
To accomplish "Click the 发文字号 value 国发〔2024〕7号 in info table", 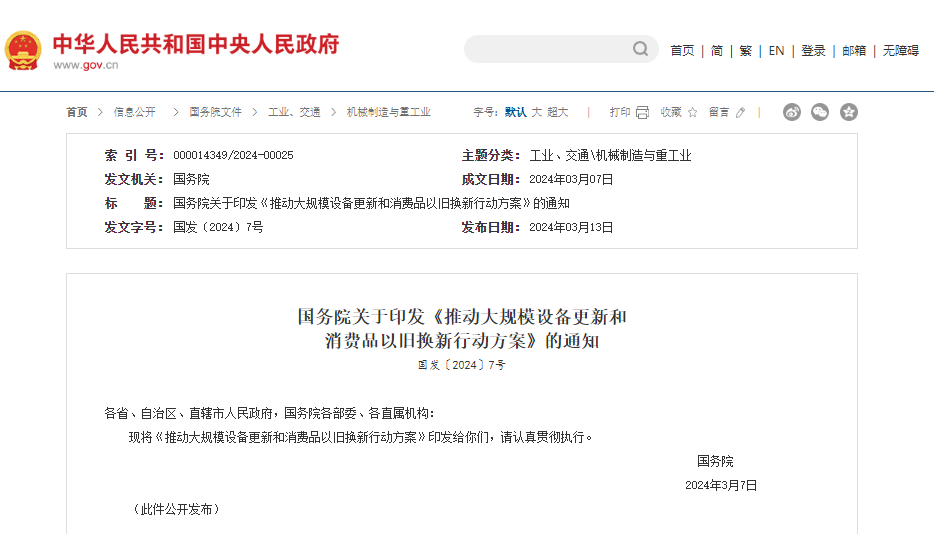I will (218, 227).
